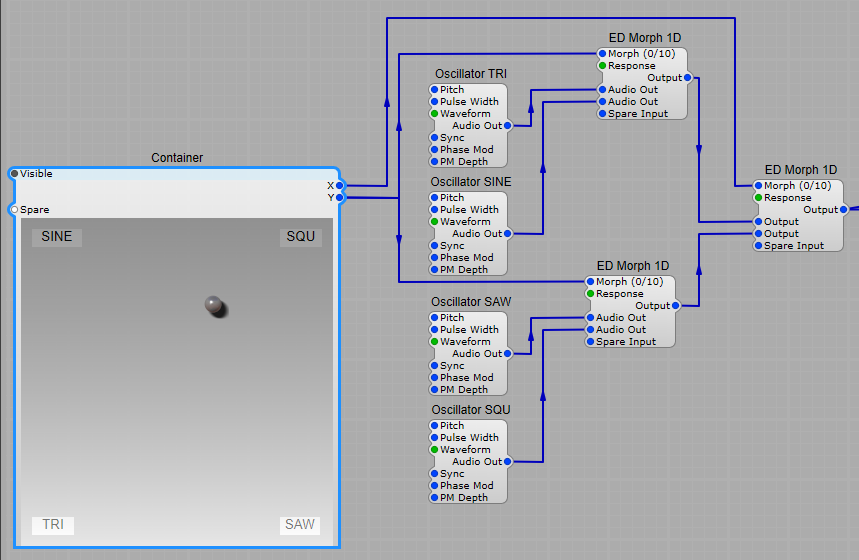This screenshot has width=859, height=560.
Task: Select the Oscillator TRI module title
Action: [x=470, y=74]
